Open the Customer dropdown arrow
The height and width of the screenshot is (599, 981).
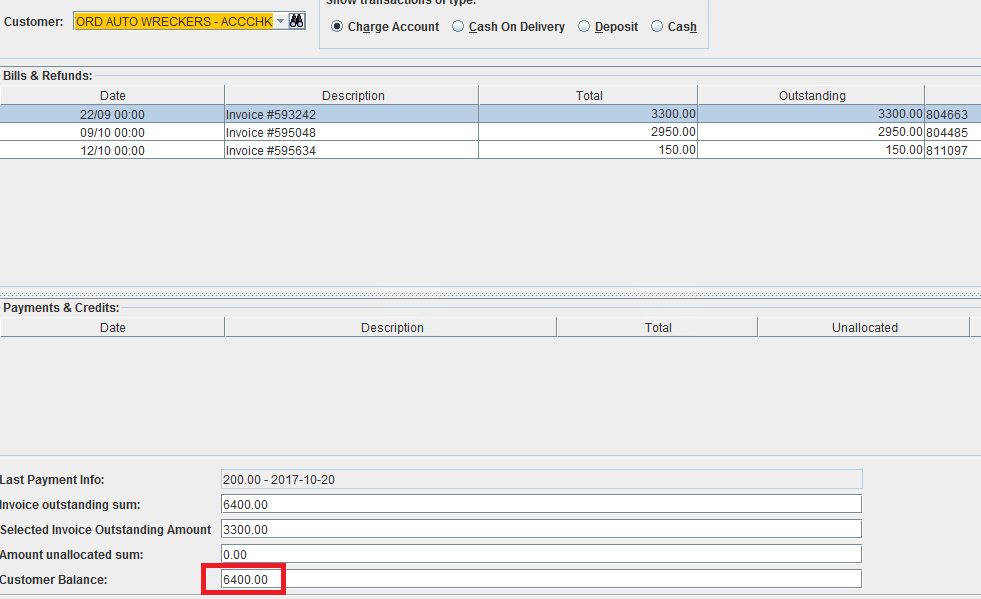(x=280, y=21)
